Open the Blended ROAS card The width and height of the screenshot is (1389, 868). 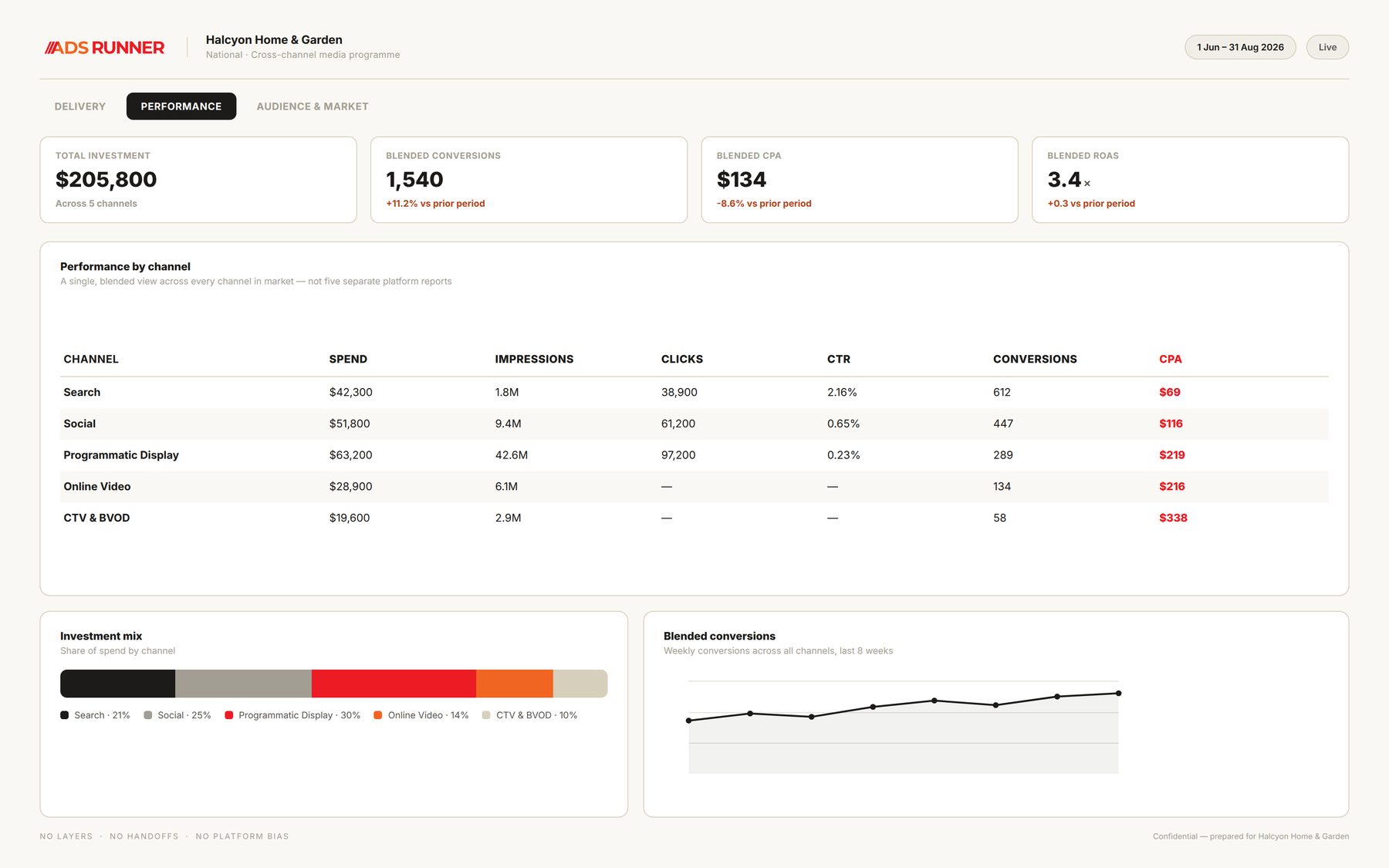(1190, 180)
